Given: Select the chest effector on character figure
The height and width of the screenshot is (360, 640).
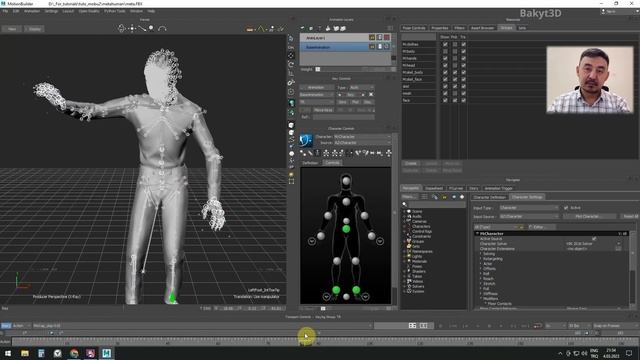Looking at the screenshot, I should pos(346,201).
